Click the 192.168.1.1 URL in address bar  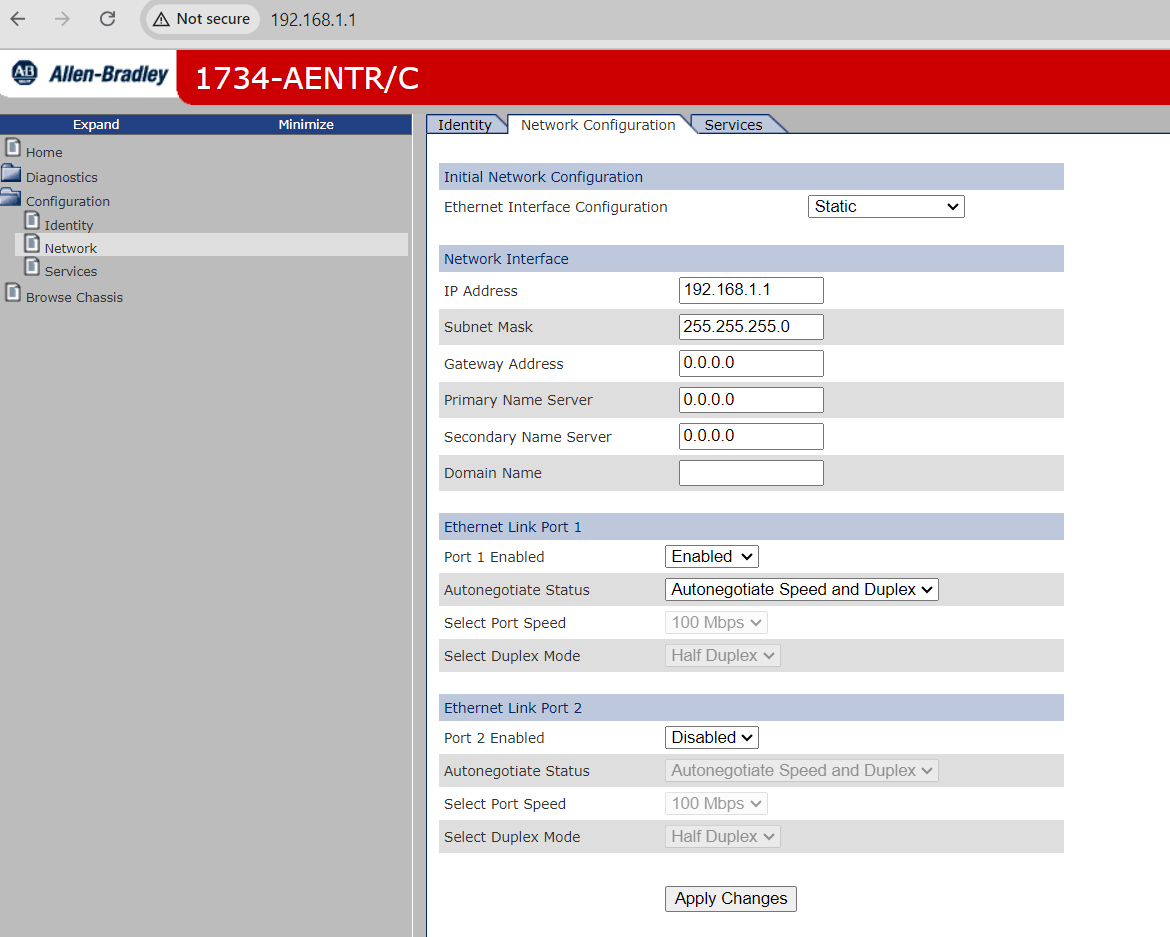(313, 19)
